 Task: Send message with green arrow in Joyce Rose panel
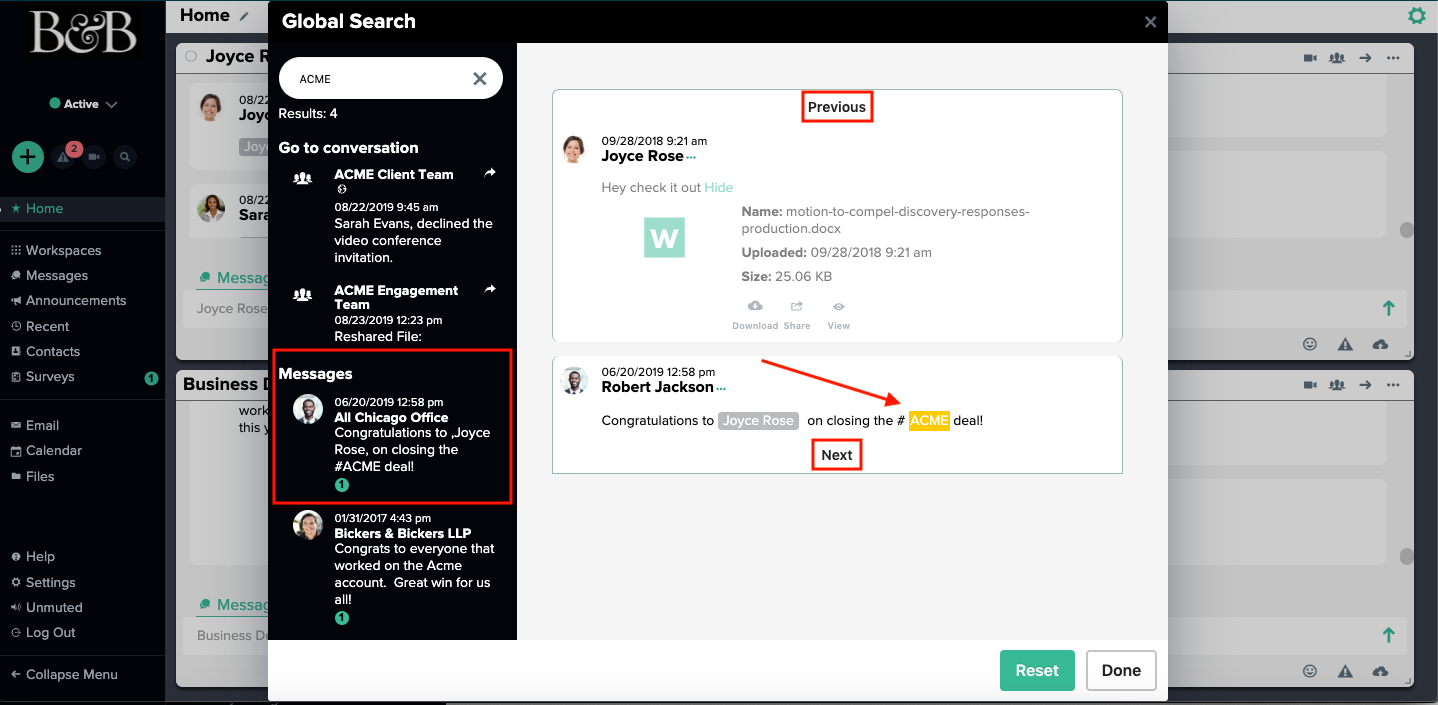1388,308
